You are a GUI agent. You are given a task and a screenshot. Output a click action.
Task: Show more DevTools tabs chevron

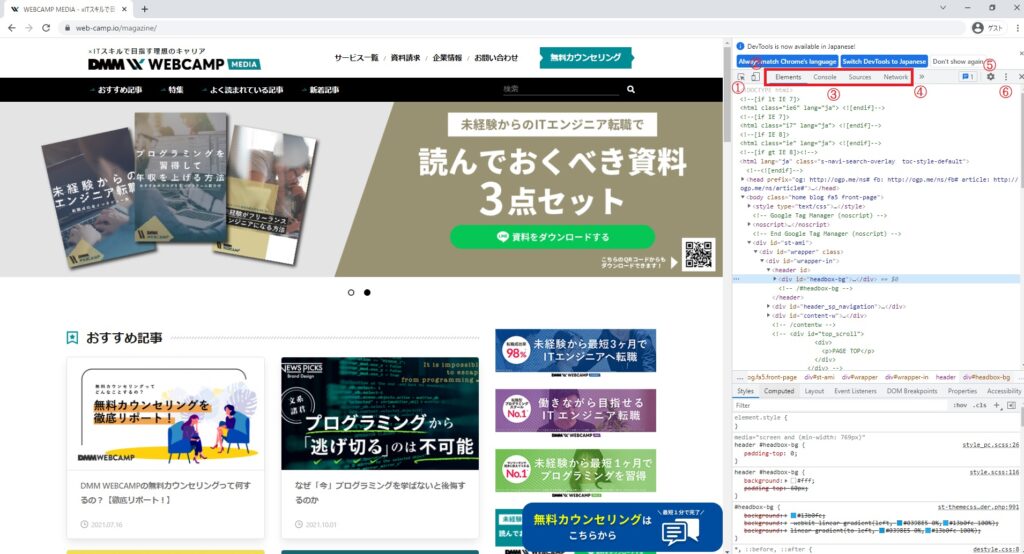(x=921, y=76)
